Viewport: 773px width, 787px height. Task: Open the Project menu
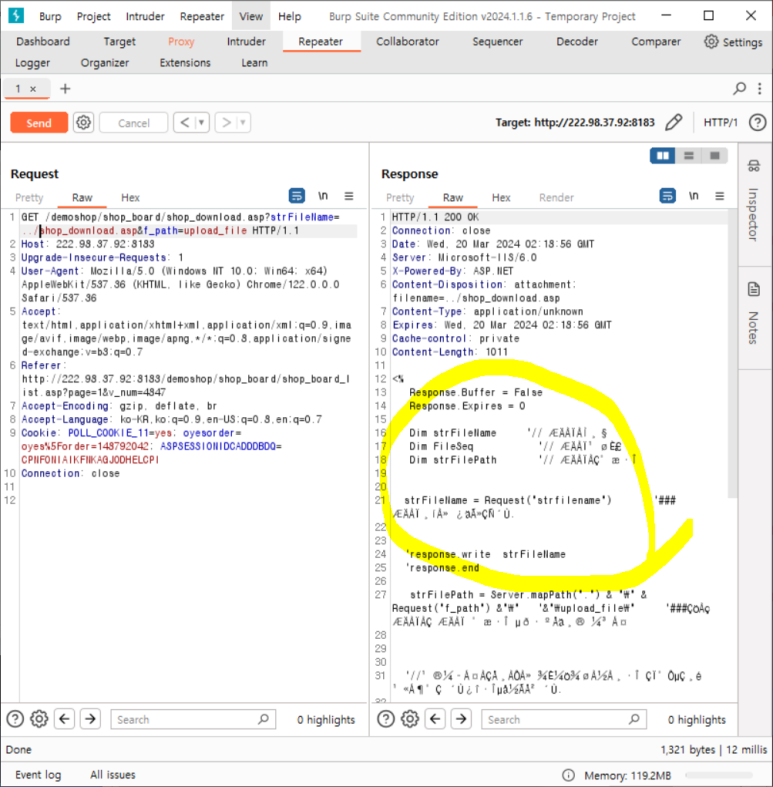tap(93, 16)
